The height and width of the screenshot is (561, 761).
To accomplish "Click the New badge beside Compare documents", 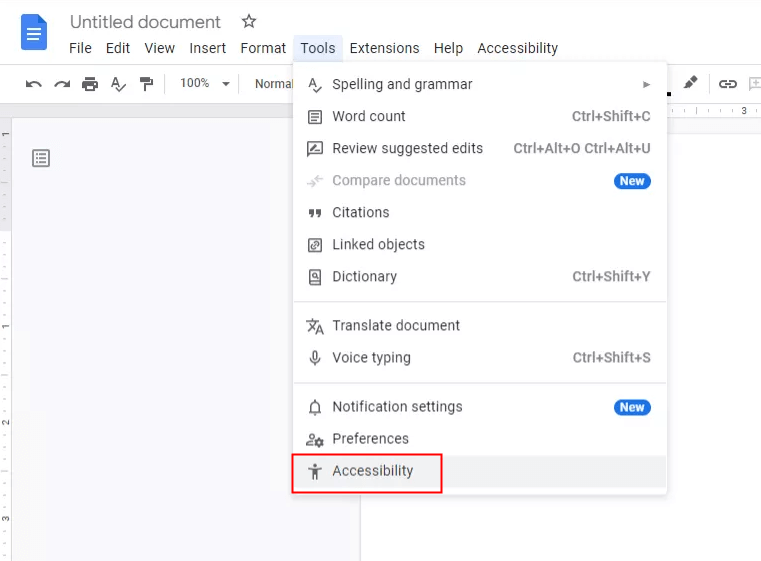I will coord(632,181).
